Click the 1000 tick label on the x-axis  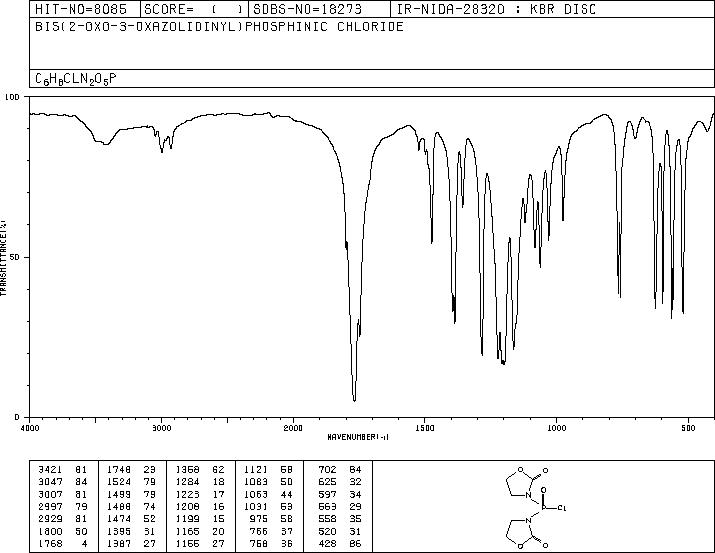point(556,428)
